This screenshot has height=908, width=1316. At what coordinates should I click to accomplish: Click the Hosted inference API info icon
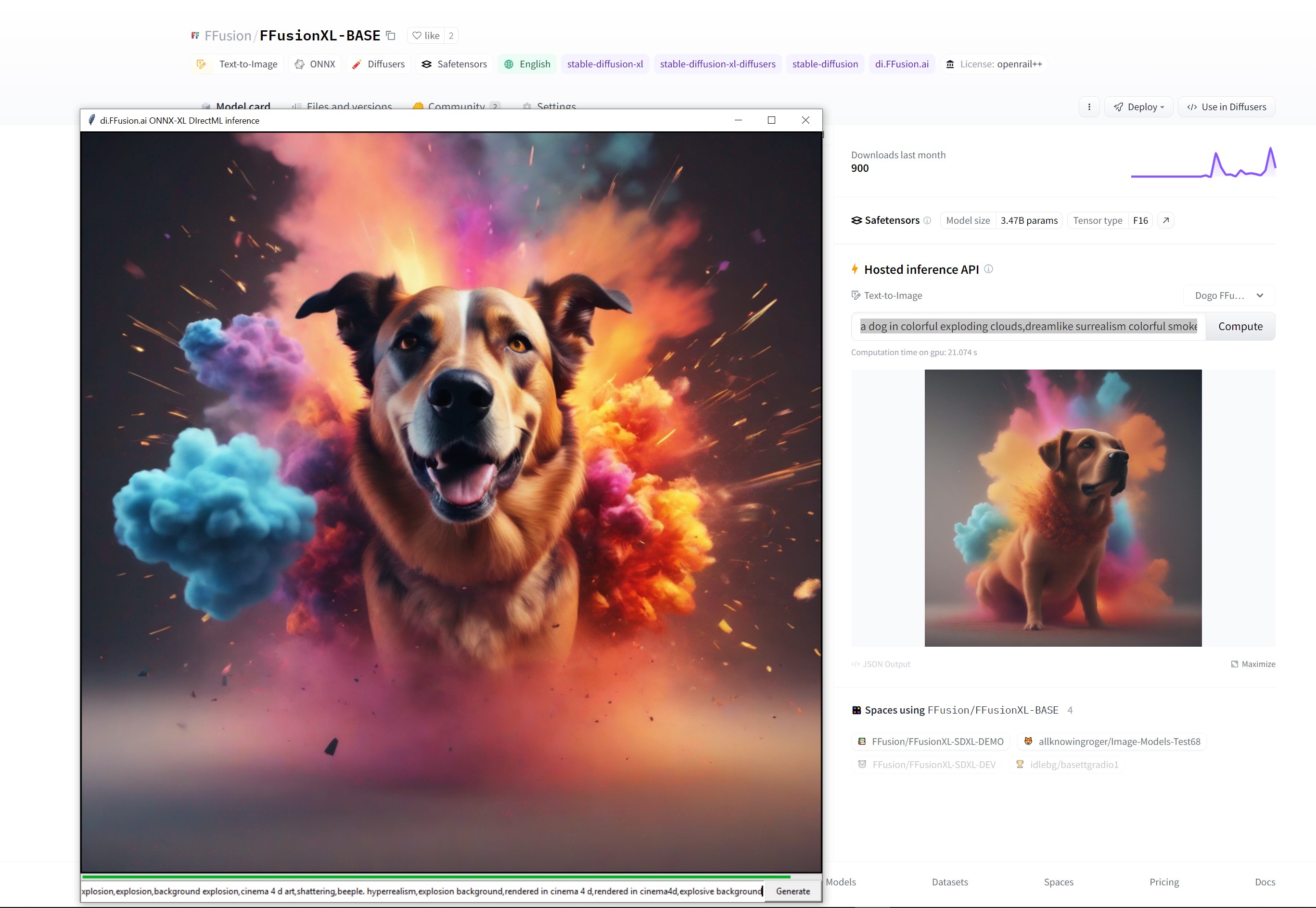989,269
